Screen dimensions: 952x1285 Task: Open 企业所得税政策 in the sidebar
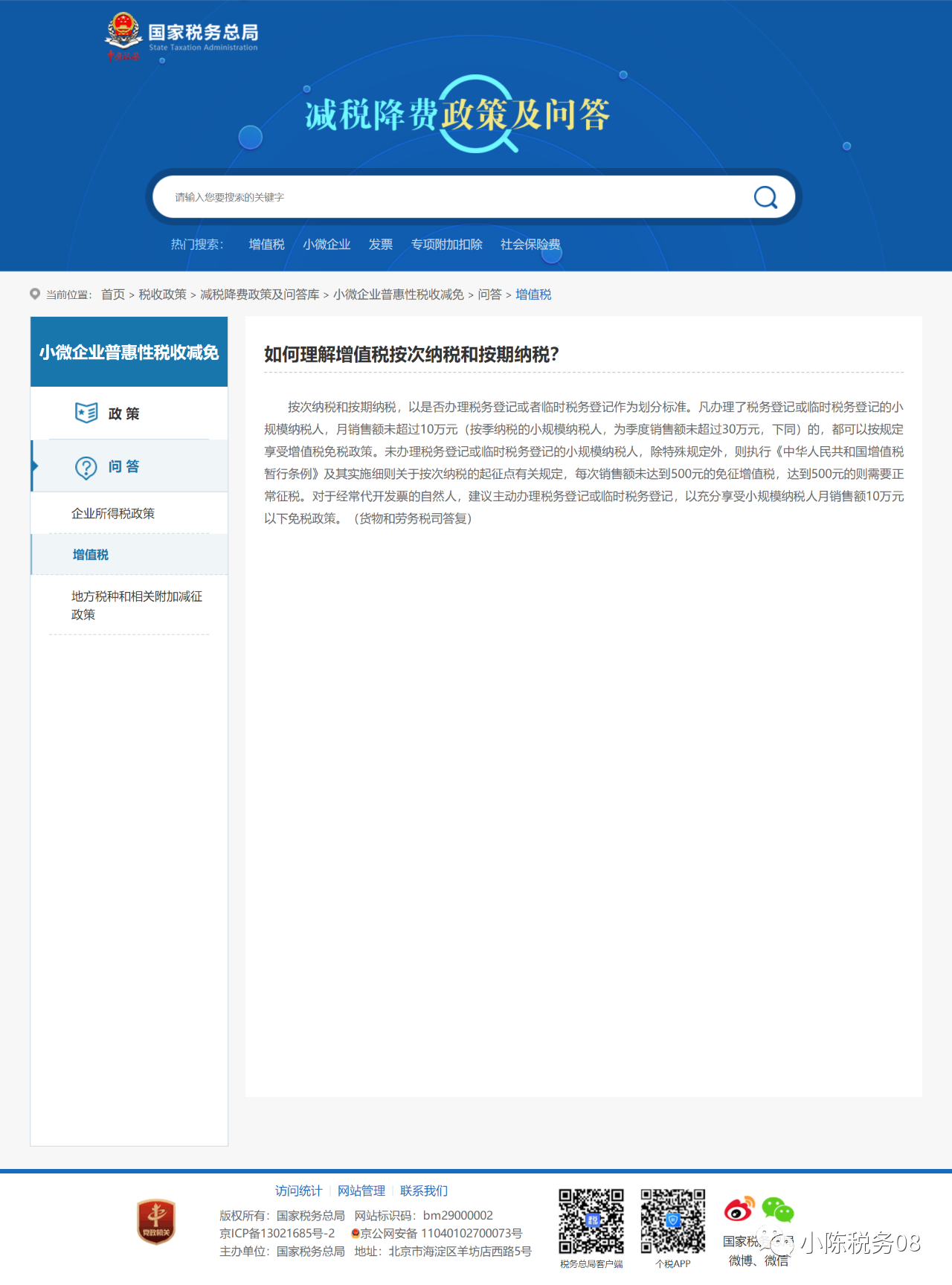(x=113, y=514)
